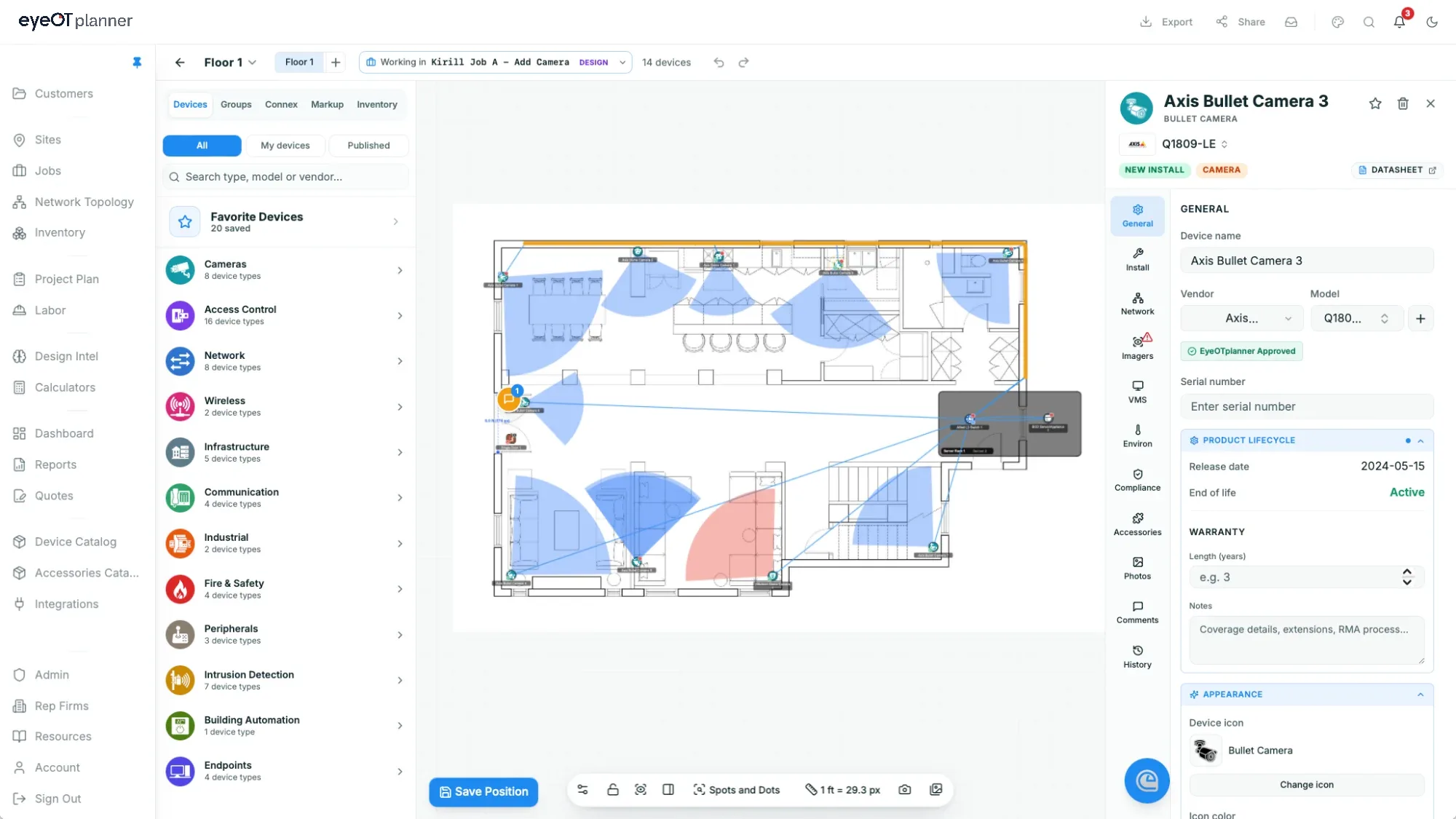The width and height of the screenshot is (1456, 819).
Task: Select the My devices filter
Action: point(285,146)
